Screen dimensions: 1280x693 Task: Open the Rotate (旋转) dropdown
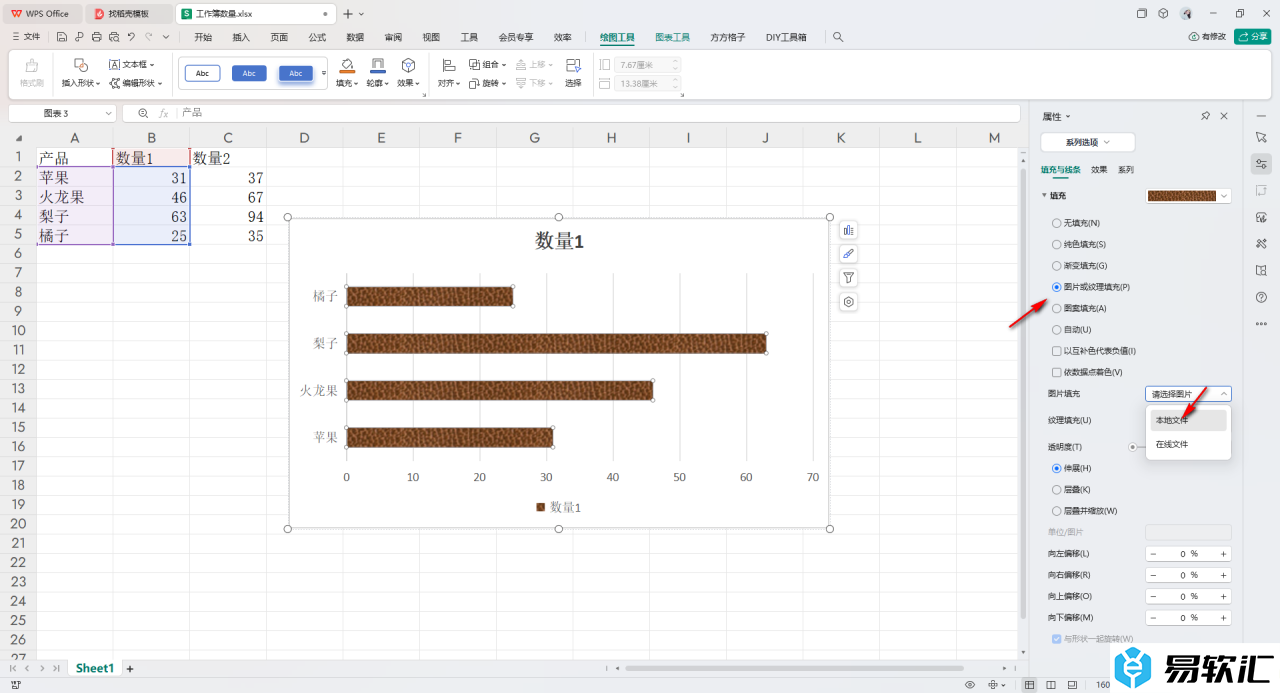point(488,83)
